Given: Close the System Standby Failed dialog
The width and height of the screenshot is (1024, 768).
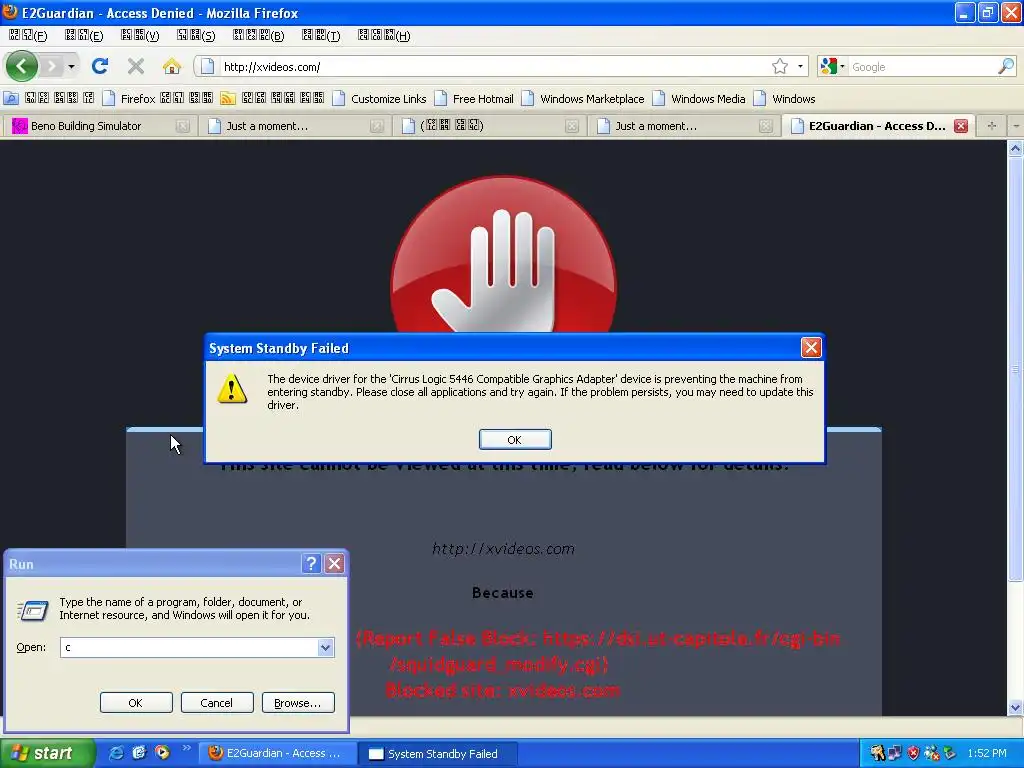Looking at the screenshot, I should pos(811,347).
